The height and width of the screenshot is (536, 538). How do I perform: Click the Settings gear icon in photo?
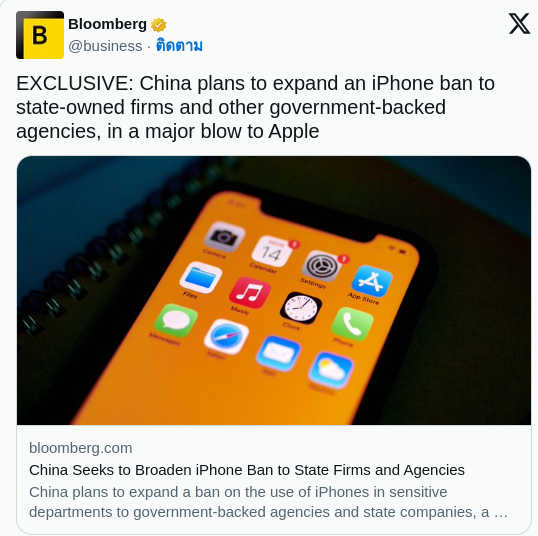click(x=321, y=266)
